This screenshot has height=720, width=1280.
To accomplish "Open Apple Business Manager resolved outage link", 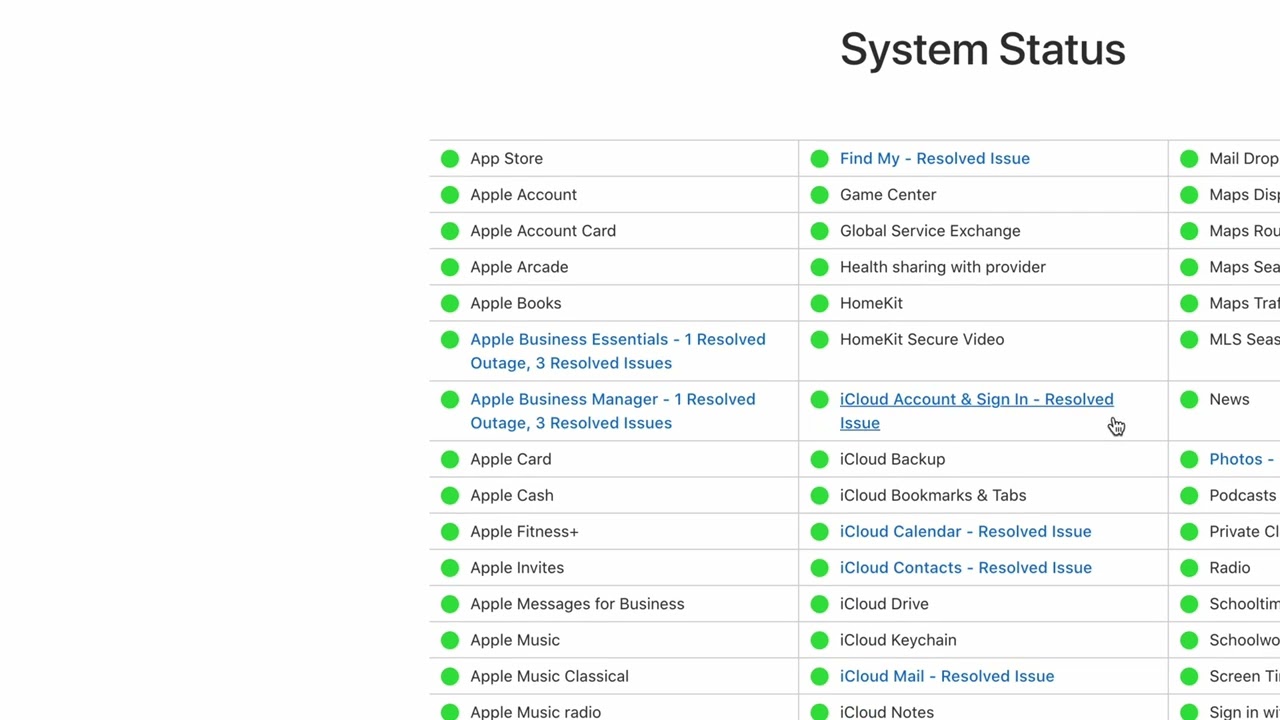I will [613, 411].
